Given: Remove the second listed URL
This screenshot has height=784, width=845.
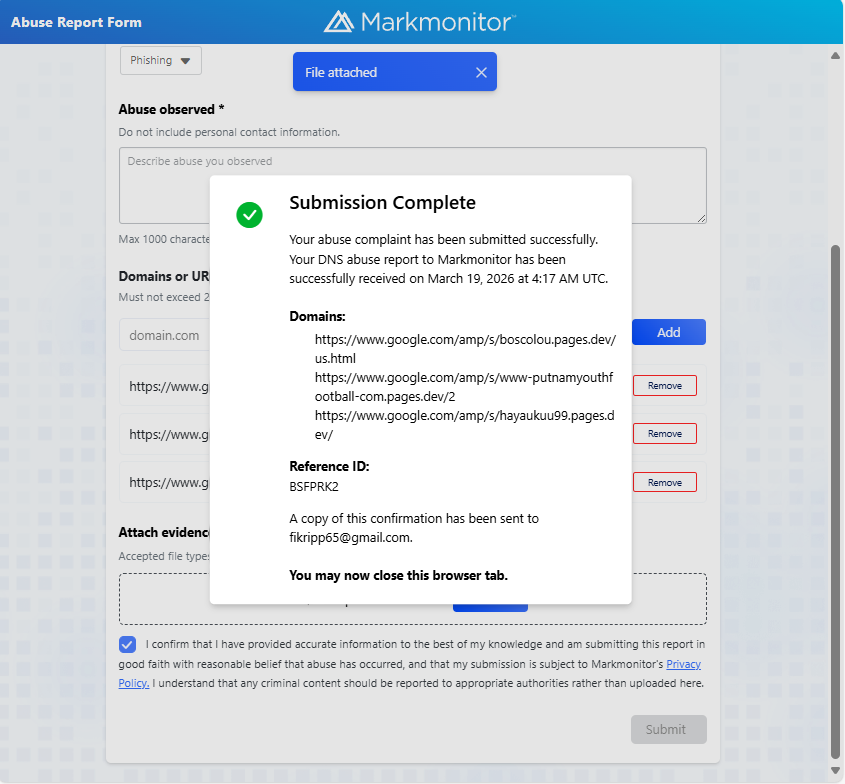Looking at the screenshot, I should coord(664,433).
